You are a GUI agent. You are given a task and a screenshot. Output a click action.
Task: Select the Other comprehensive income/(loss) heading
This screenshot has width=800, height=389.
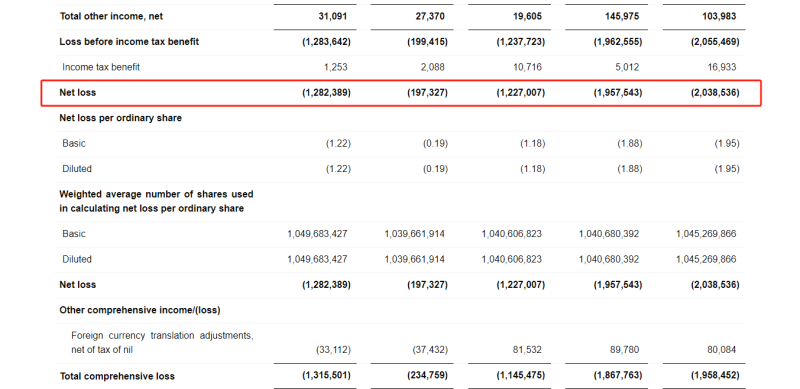[x=140, y=310]
